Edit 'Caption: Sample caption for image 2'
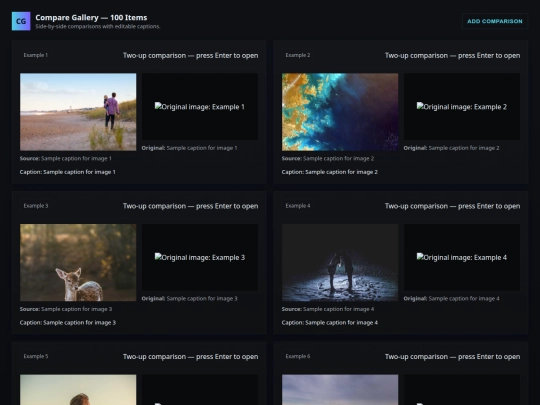The image size is (540, 405). point(330,172)
